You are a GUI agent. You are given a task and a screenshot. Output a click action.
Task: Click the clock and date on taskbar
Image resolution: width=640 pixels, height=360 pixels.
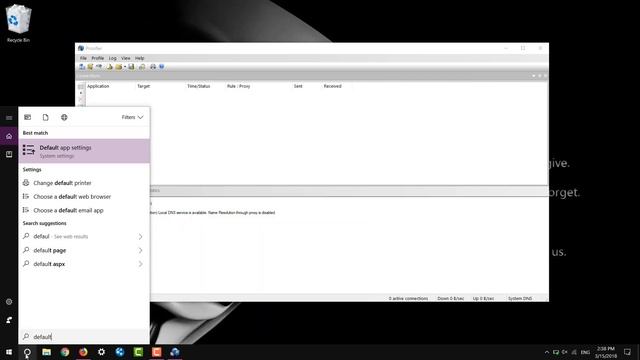click(606, 352)
